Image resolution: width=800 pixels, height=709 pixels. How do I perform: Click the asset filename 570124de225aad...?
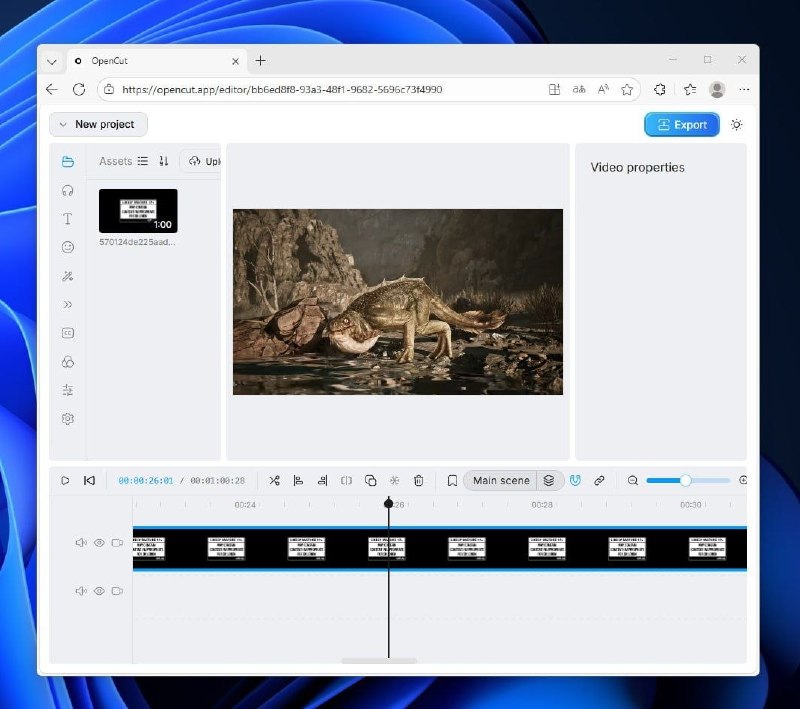pos(137,242)
